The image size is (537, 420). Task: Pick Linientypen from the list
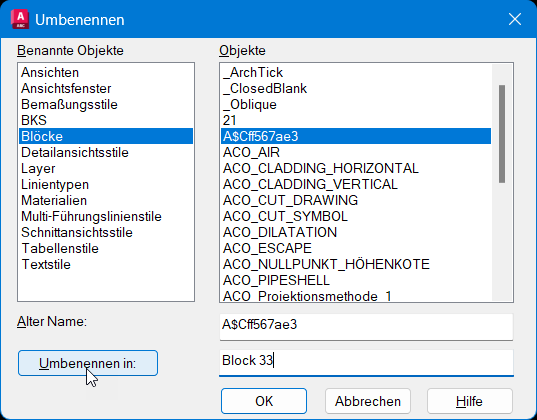tap(106, 184)
